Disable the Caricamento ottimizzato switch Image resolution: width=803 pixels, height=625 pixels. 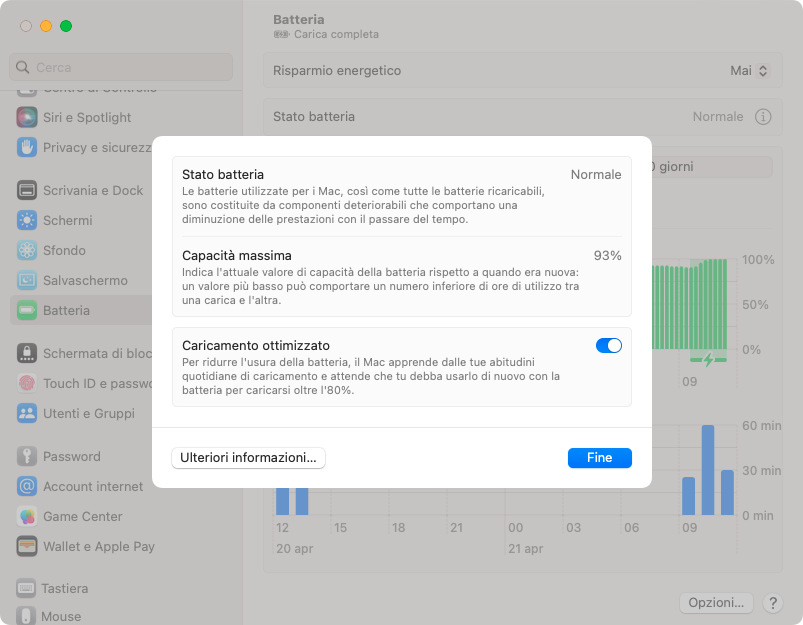(608, 346)
